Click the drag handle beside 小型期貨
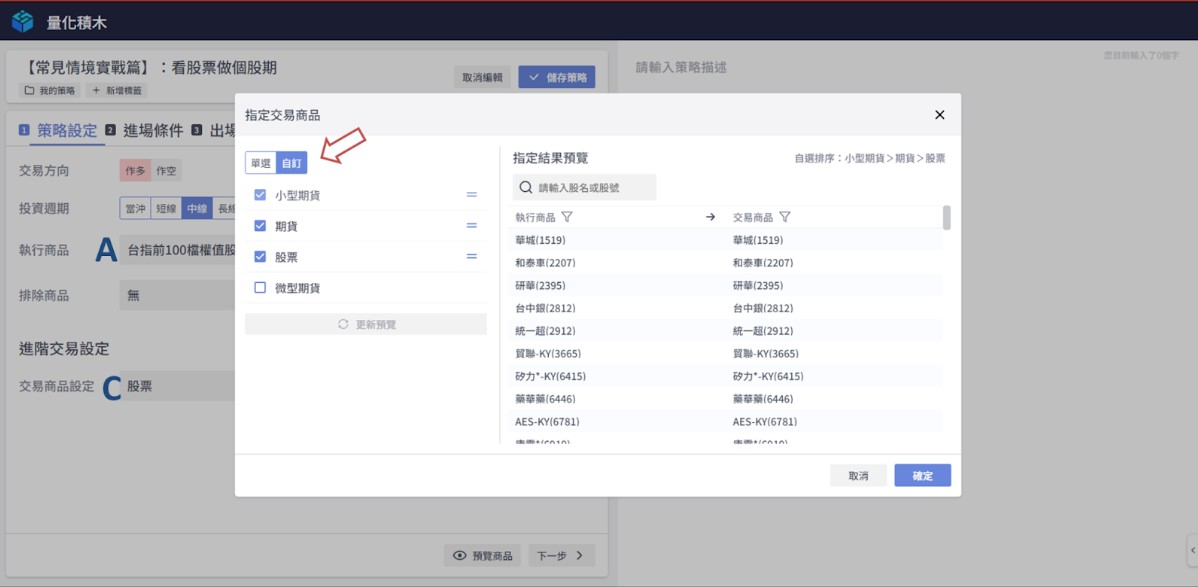The height and width of the screenshot is (587, 1198). [471, 195]
